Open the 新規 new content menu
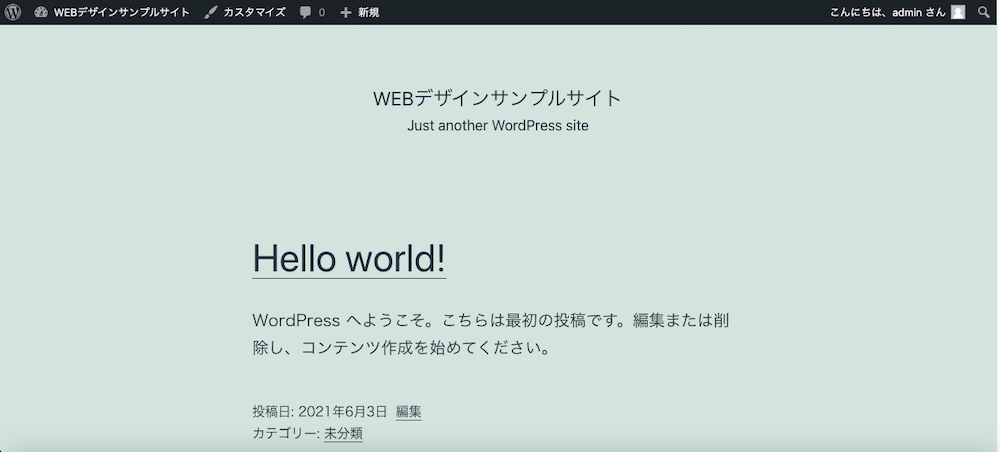 [x=368, y=12]
